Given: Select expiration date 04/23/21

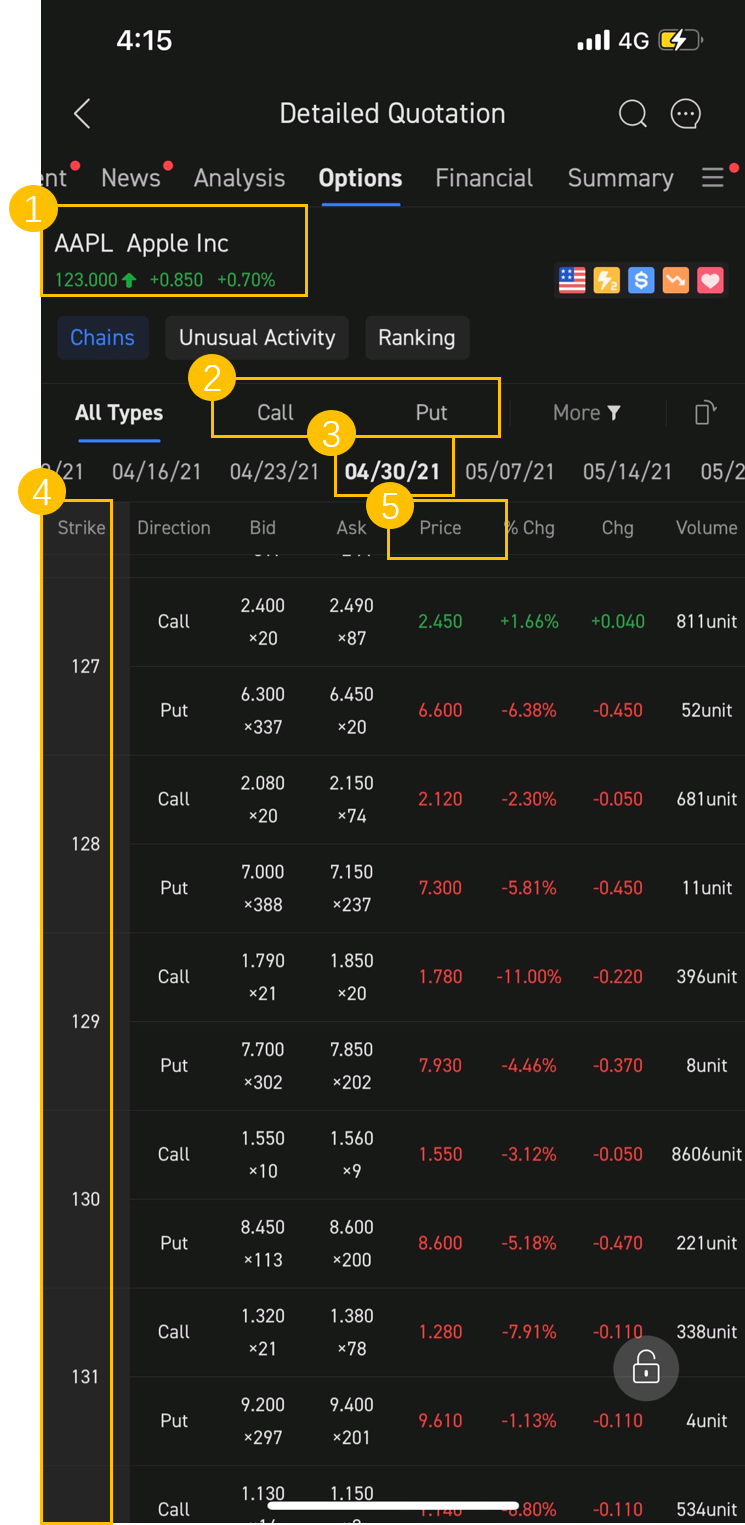Looking at the screenshot, I should click(x=275, y=472).
